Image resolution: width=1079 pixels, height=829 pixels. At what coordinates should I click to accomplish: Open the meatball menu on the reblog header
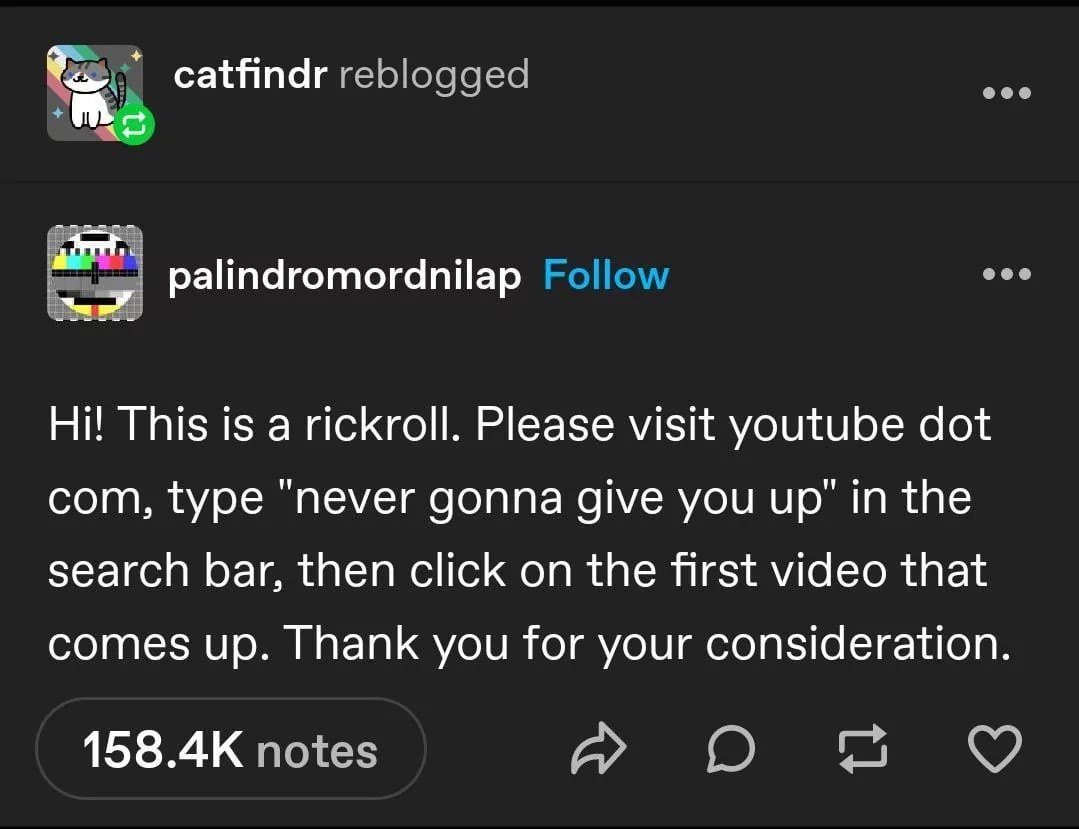[1006, 92]
